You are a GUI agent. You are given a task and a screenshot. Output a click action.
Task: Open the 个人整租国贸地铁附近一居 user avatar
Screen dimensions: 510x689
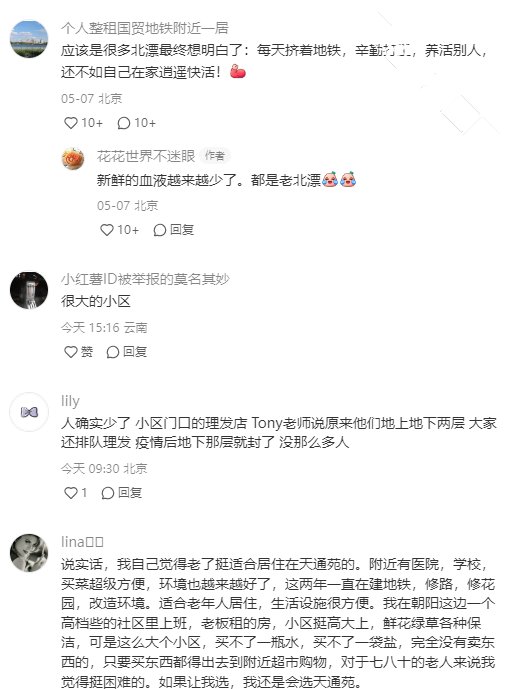[x=29, y=39]
